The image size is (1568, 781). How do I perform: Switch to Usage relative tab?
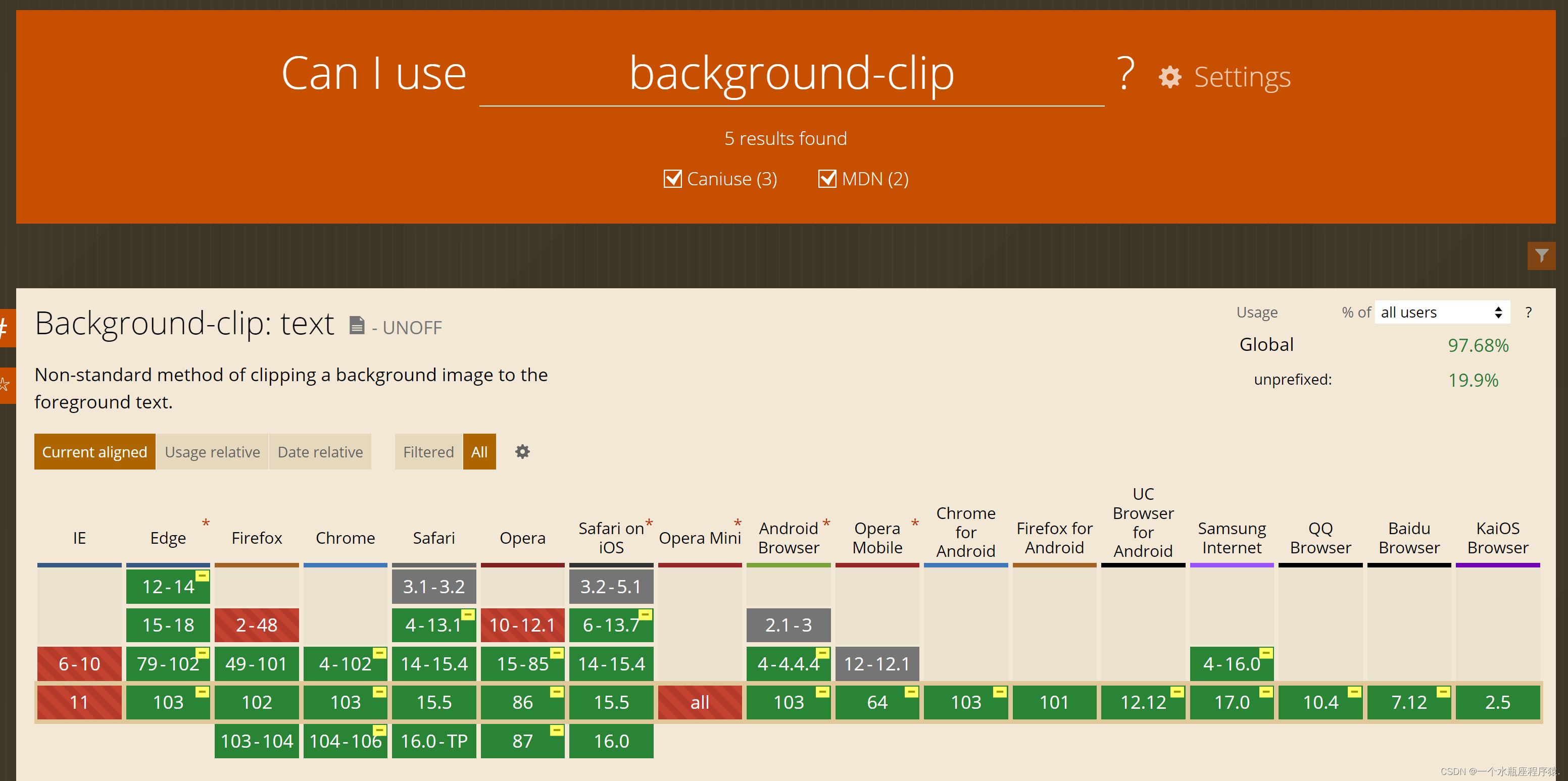[x=212, y=452]
